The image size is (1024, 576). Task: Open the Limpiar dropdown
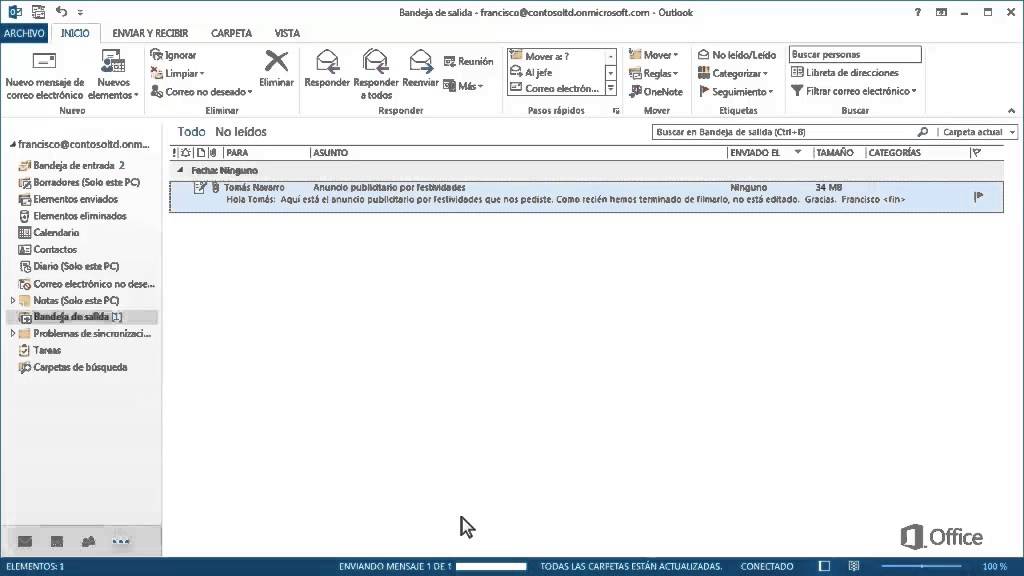[x=178, y=73]
